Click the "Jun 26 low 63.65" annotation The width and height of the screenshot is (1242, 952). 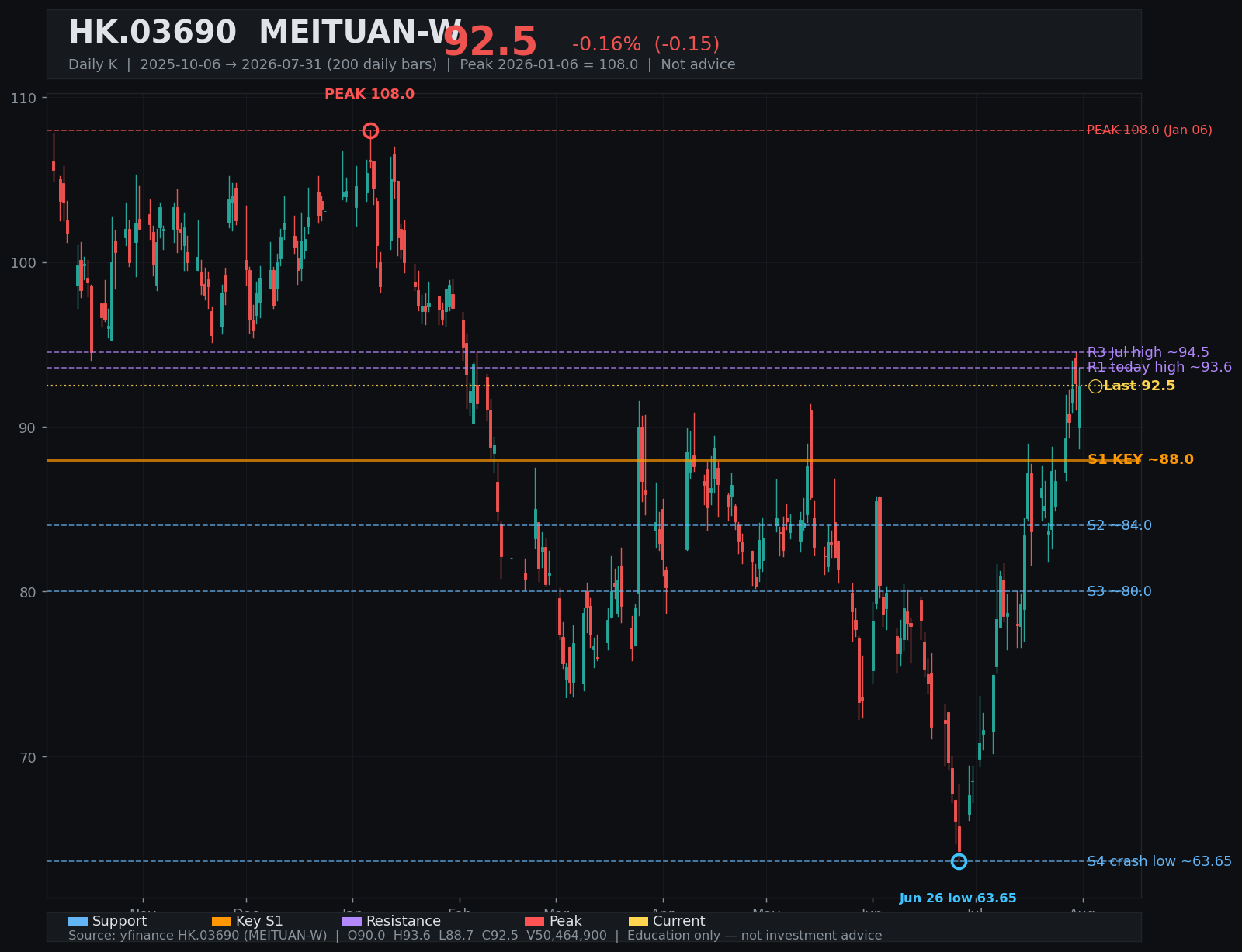958,898
